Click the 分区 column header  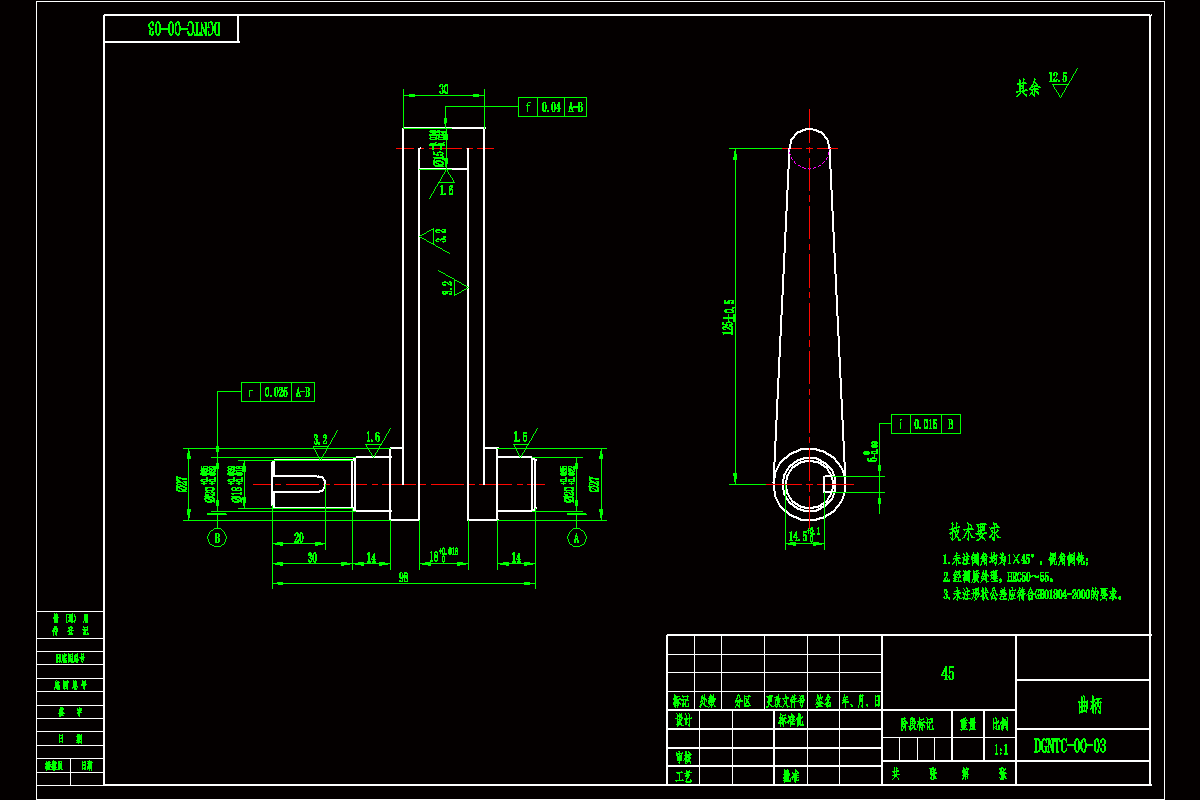pos(742,701)
